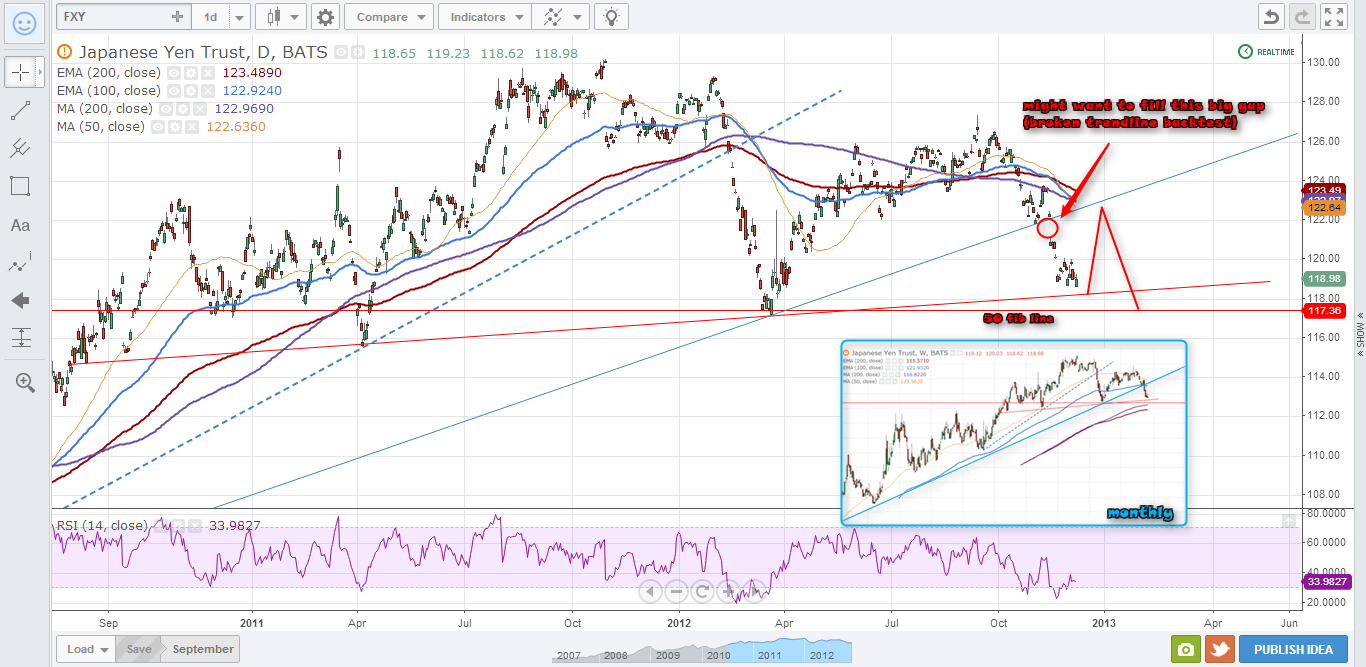Remove the EMA (200, close) indicator
1366x667 pixels.
(207, 73)
